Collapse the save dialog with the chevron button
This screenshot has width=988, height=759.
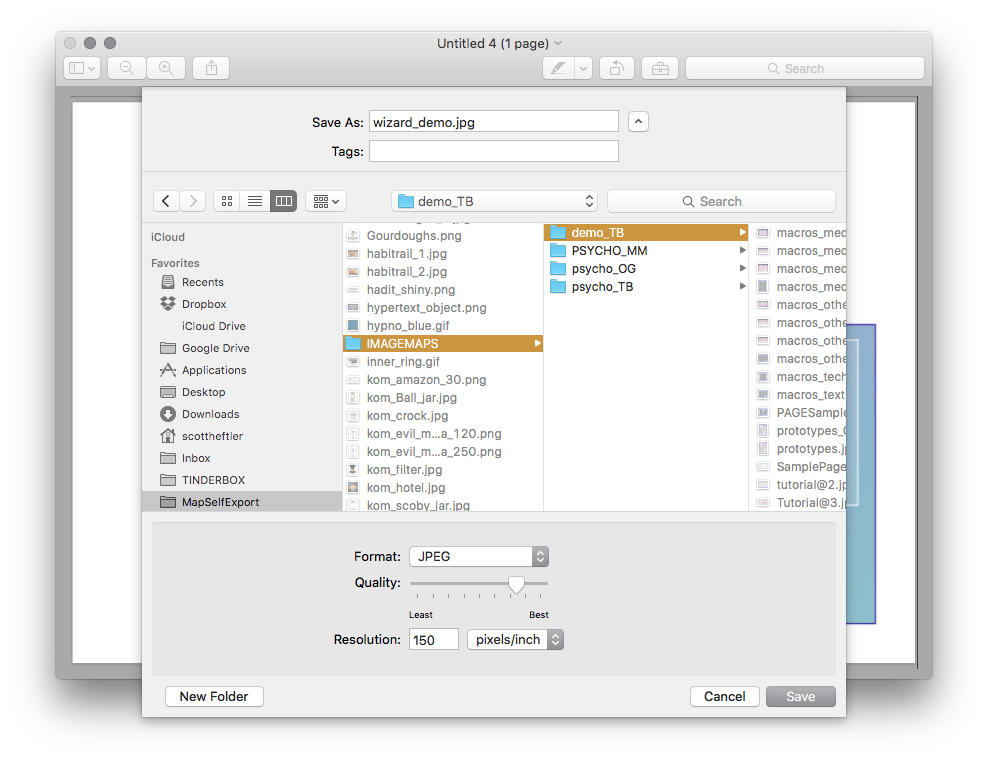point(638,120)
